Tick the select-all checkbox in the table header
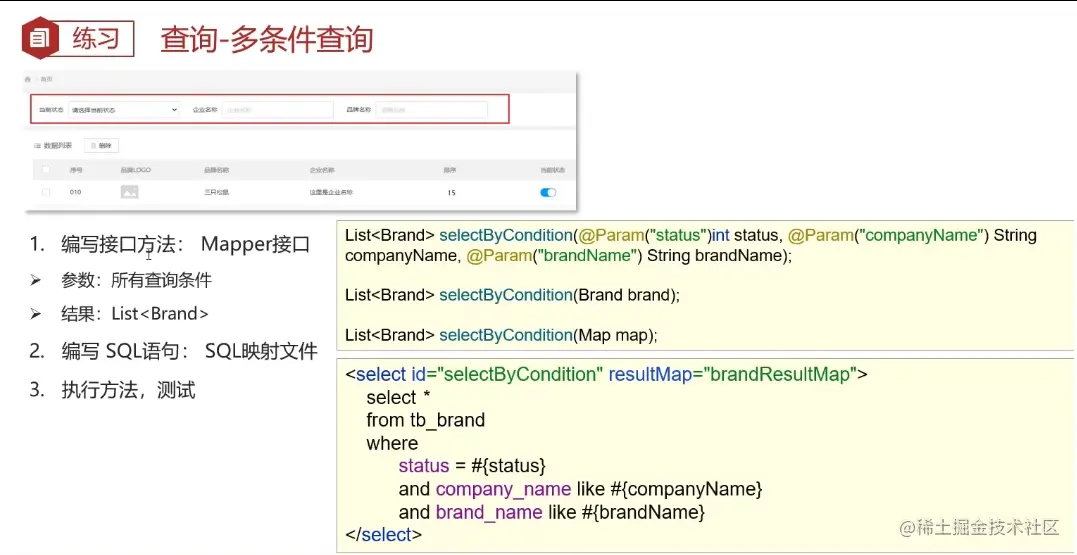 [x=46, y=170]
